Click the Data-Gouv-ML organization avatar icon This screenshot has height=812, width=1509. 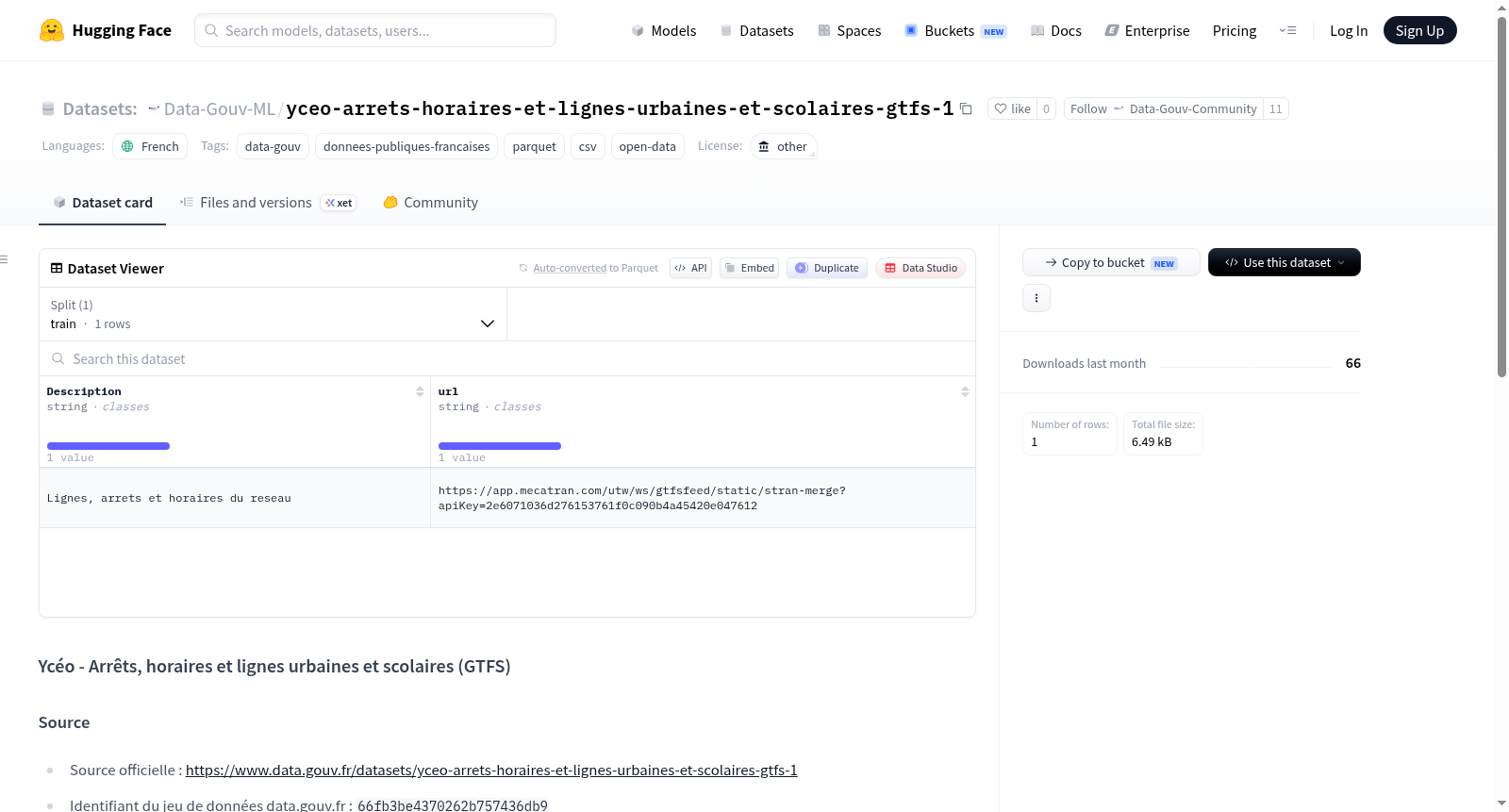coord(154,108)
